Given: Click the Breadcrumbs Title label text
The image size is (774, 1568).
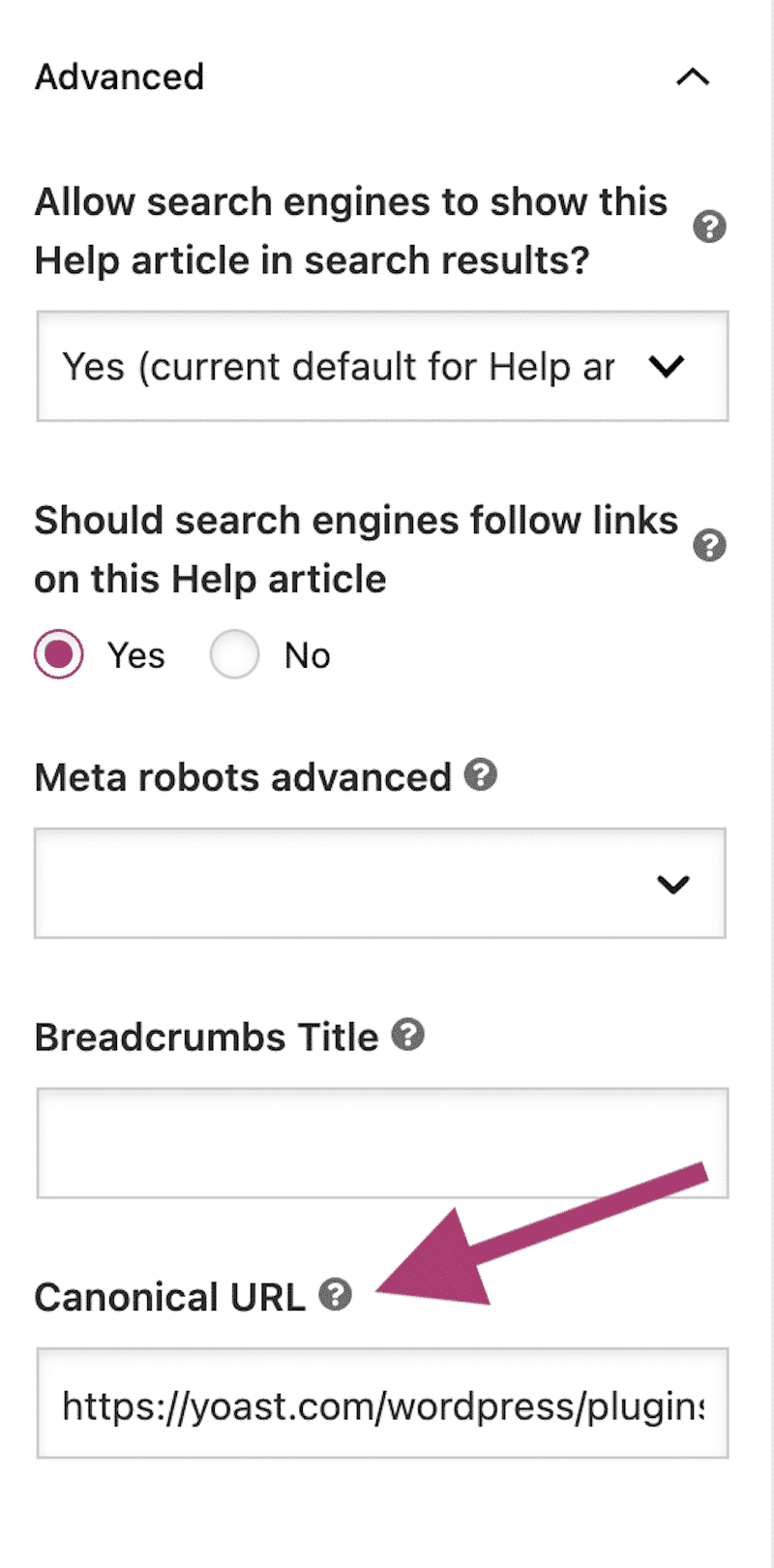Looking at the screenshot, I should 205,1036.
